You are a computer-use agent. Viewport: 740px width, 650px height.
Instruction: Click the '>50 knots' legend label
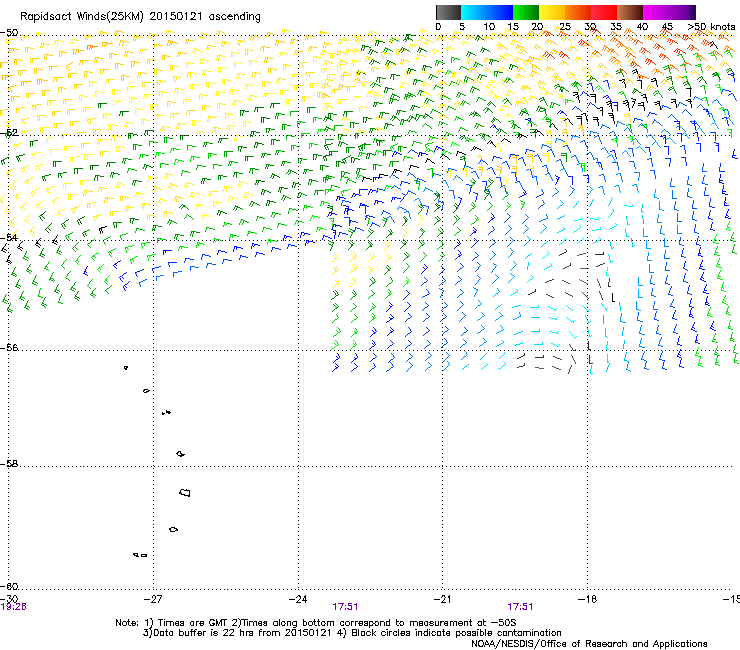711,27
